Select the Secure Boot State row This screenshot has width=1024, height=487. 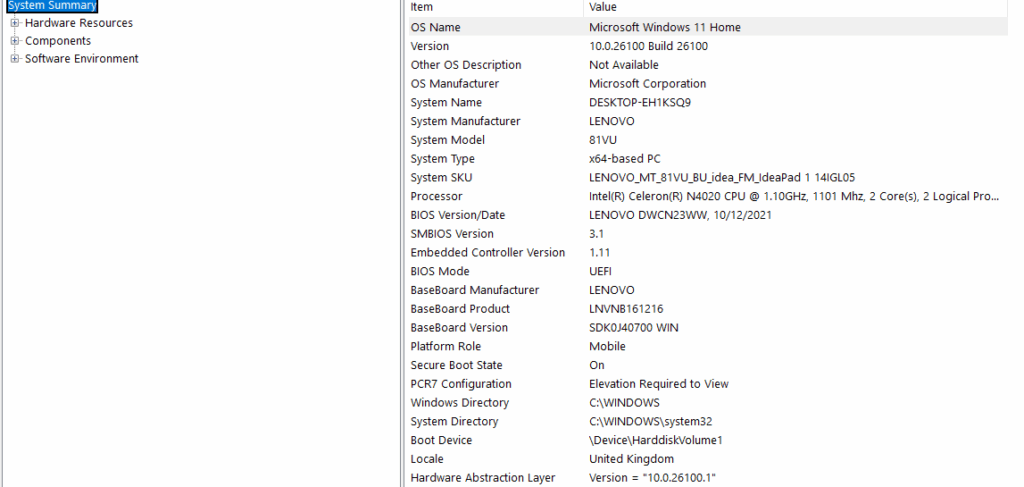point(707,366)
